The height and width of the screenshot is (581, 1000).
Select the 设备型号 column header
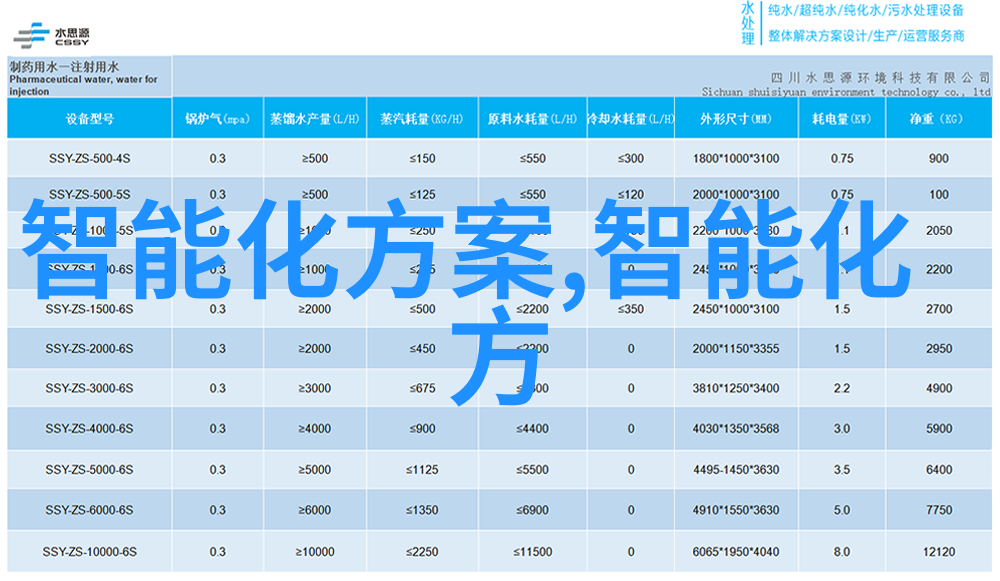pos(89,119)
